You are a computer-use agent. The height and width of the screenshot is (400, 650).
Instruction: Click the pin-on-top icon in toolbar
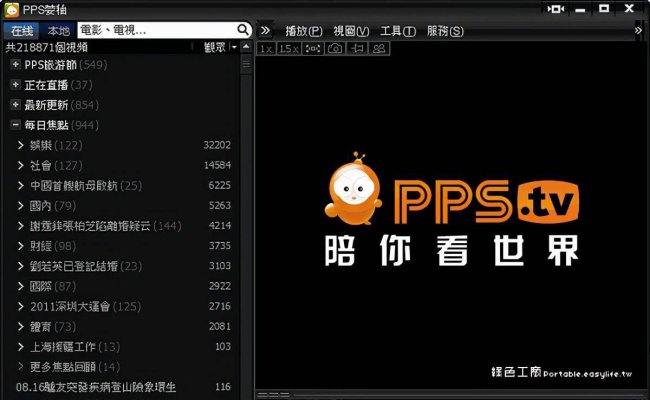357,49
